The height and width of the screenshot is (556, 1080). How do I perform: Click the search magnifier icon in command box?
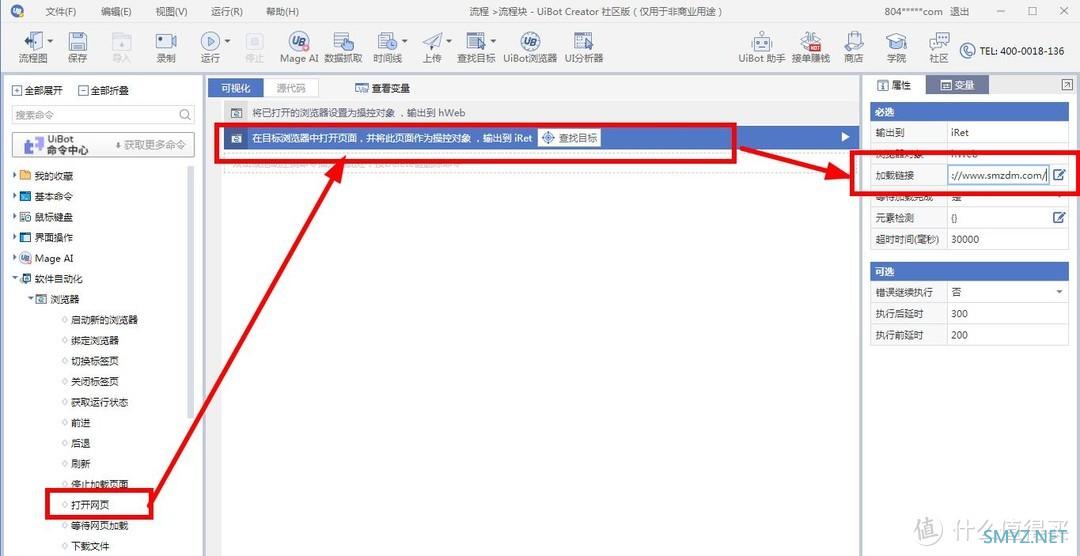click(x=185, y=115)
